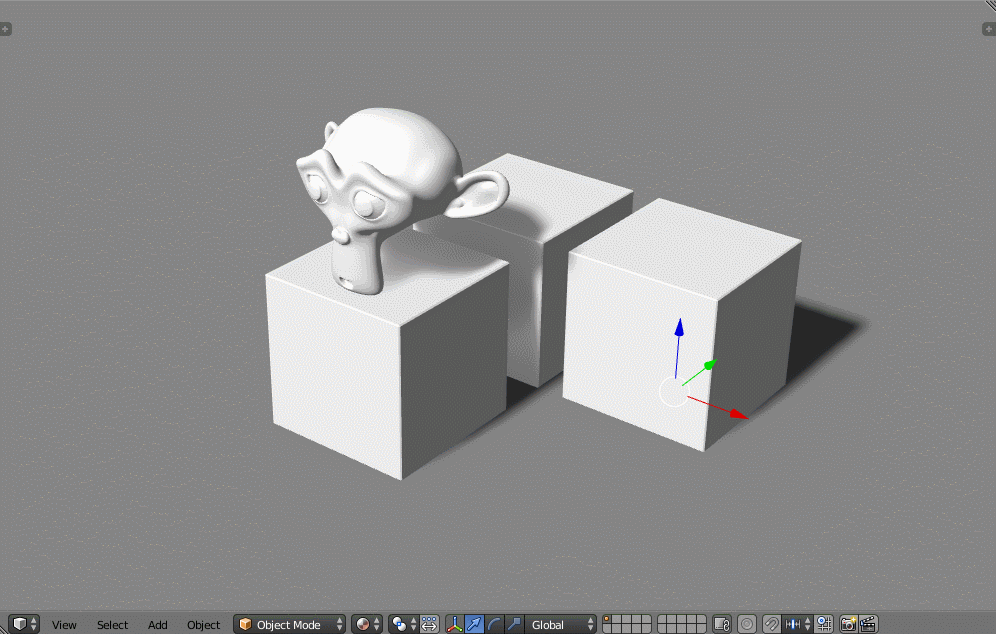Open the snap element type dropdown
This screenshot has width=996, height=634.
pyautogui.click(x=797, y=624)
